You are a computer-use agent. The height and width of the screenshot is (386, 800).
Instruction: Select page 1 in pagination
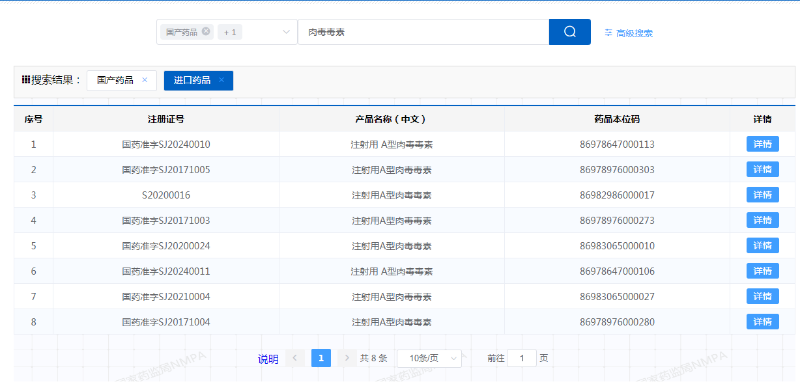[x=321, y=358]
